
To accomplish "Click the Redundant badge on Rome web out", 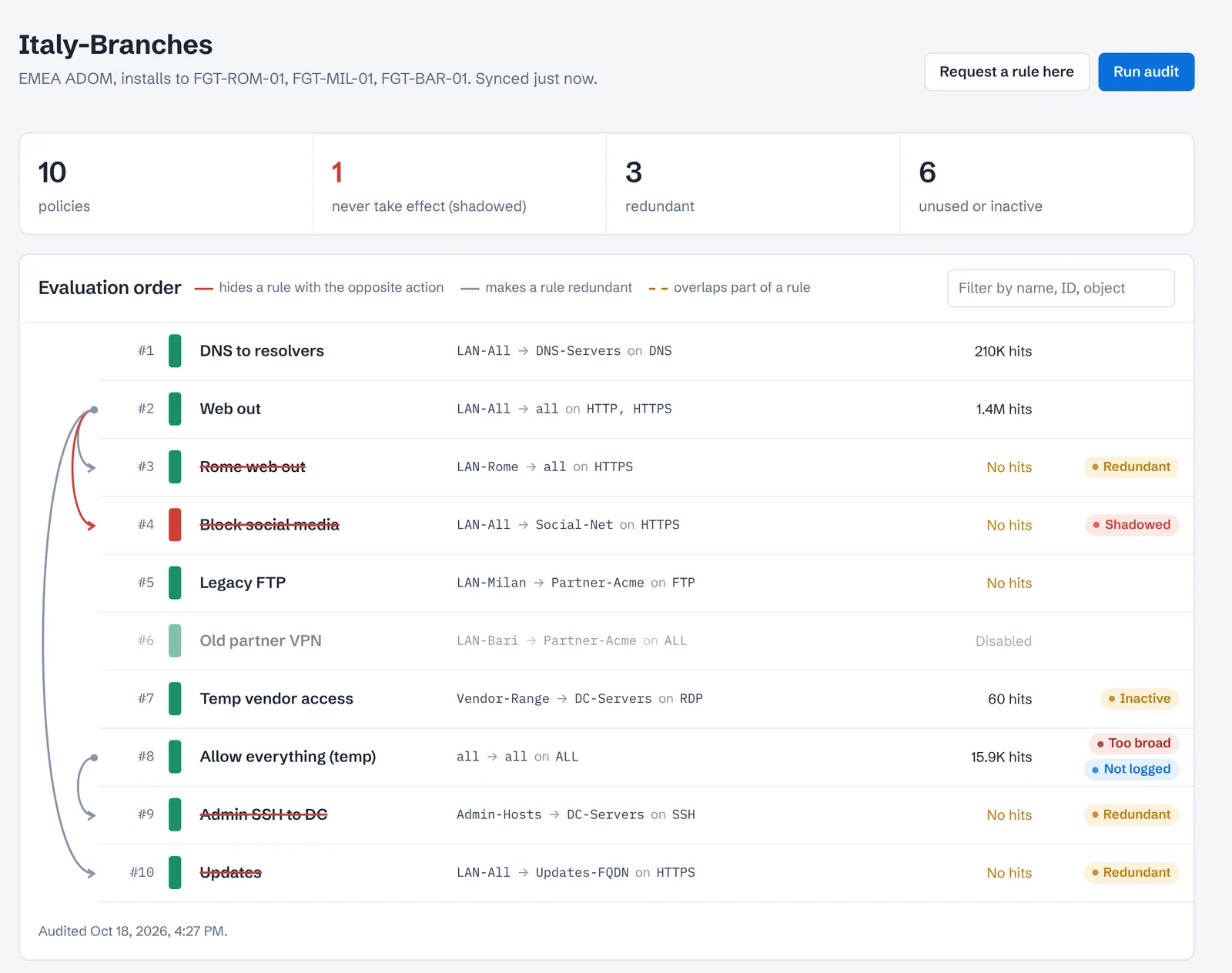I will point(1131,466).
